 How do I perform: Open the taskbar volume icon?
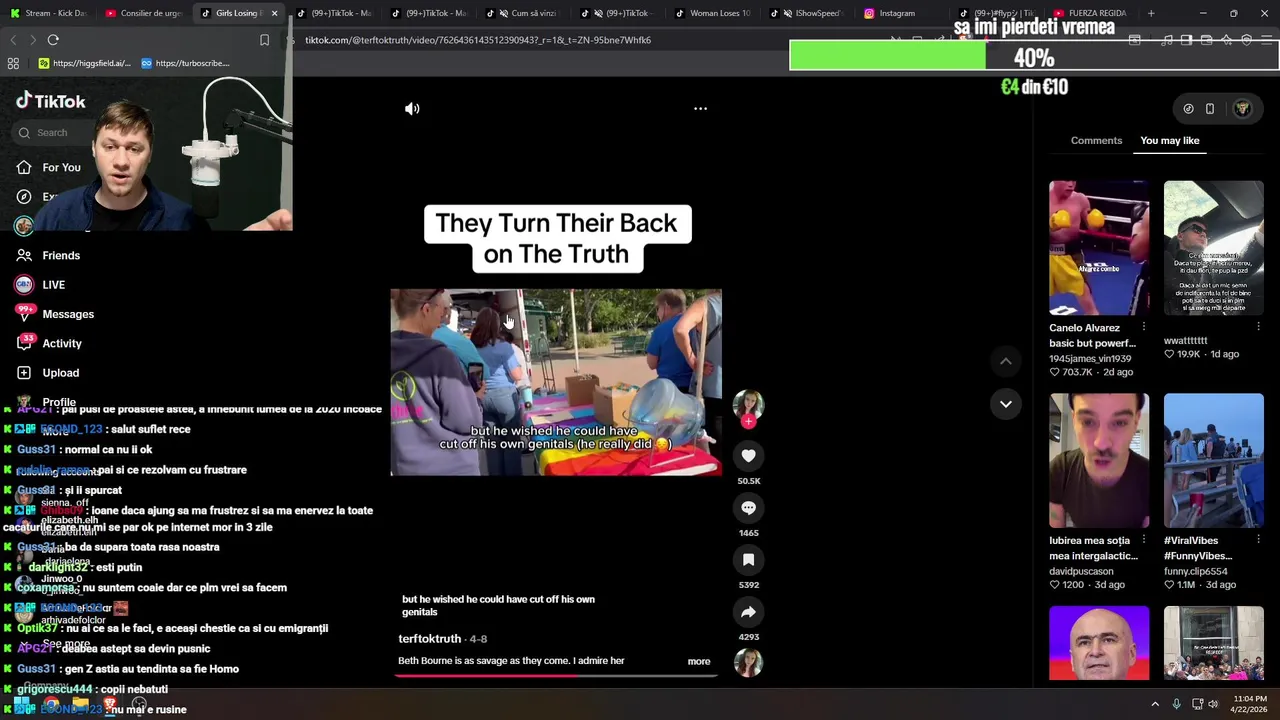[1215, 704]
